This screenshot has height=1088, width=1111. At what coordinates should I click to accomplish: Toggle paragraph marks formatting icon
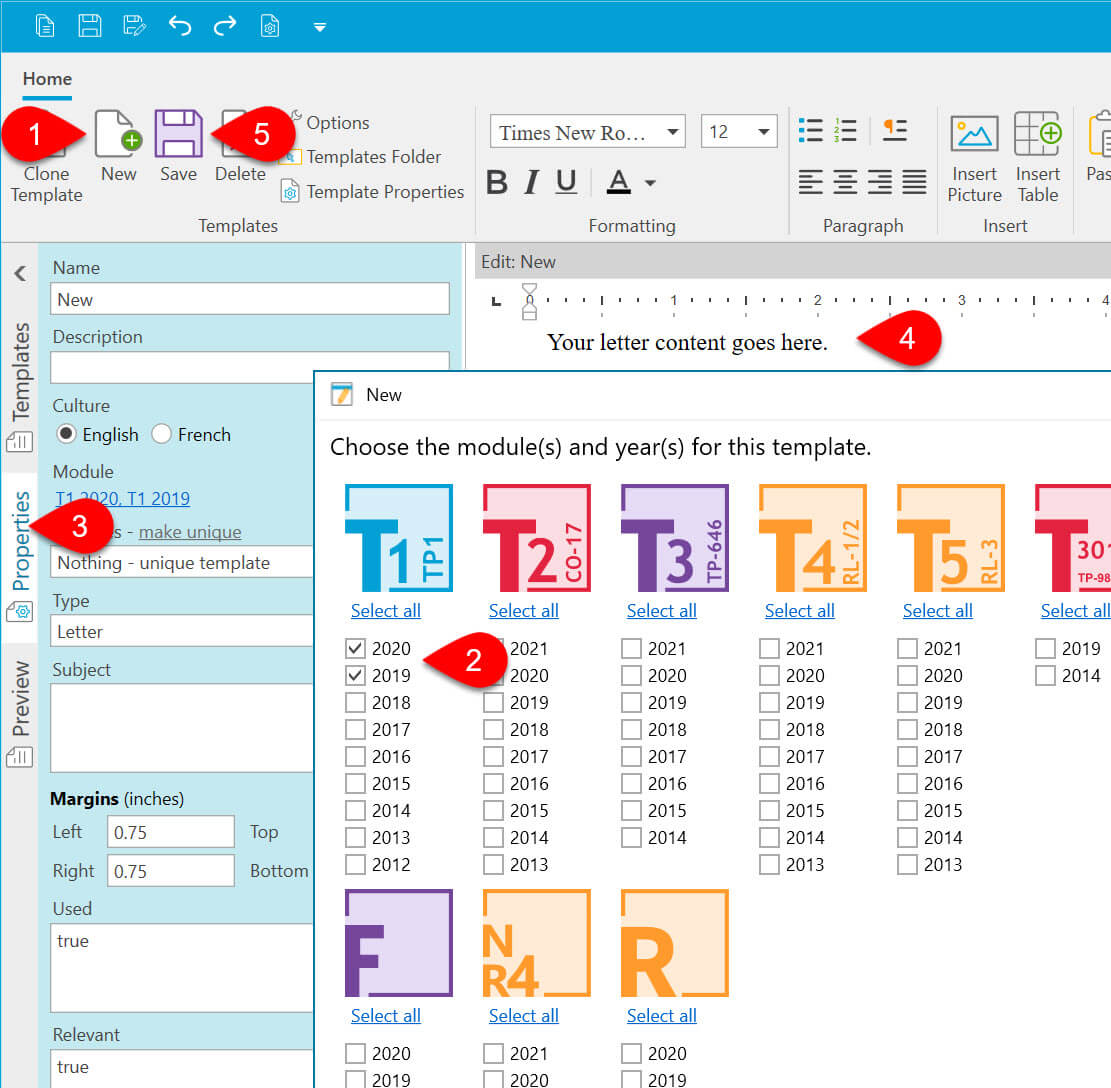pos(895,130)
